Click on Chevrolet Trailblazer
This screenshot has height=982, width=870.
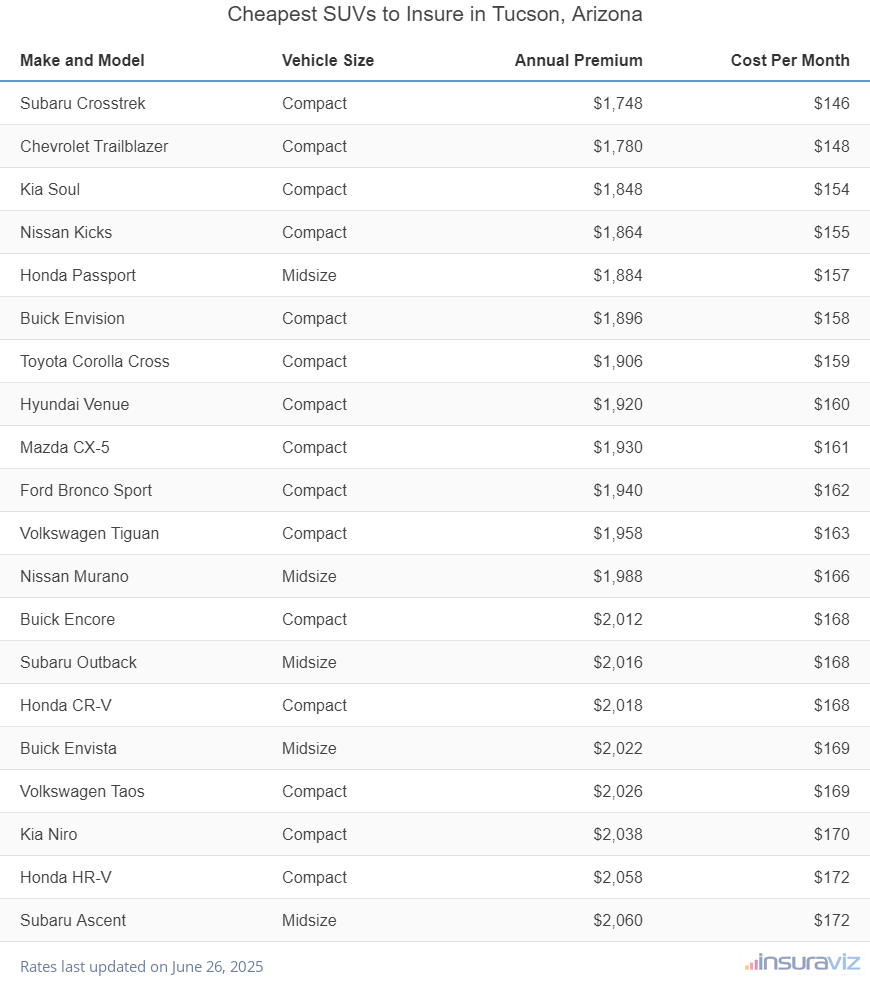94,146
